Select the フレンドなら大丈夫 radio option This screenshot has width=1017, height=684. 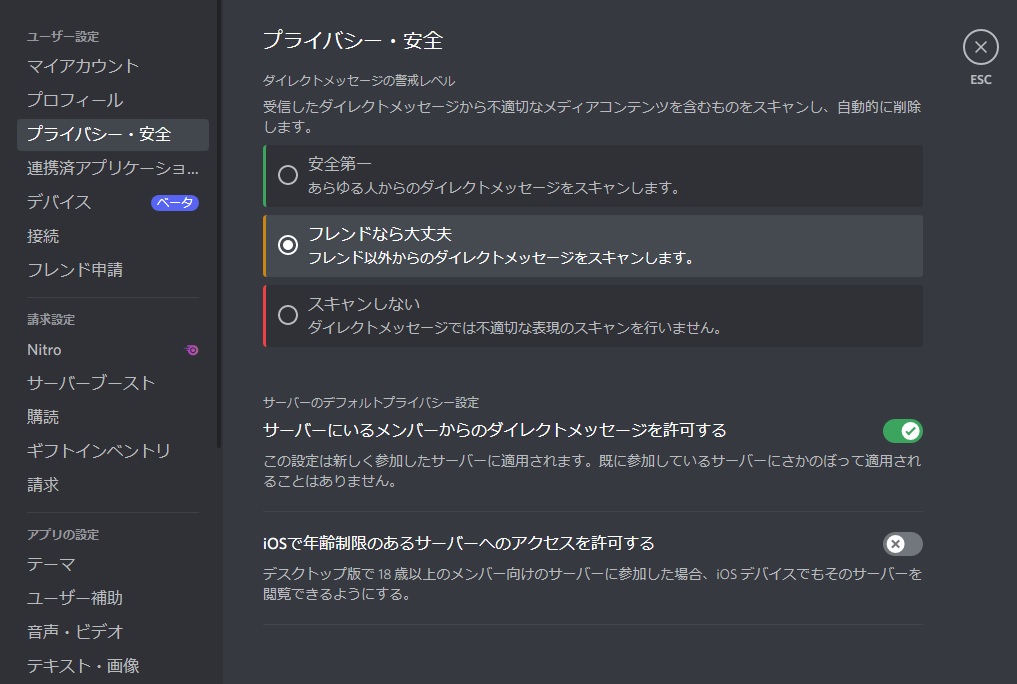(x=288, y=245)
